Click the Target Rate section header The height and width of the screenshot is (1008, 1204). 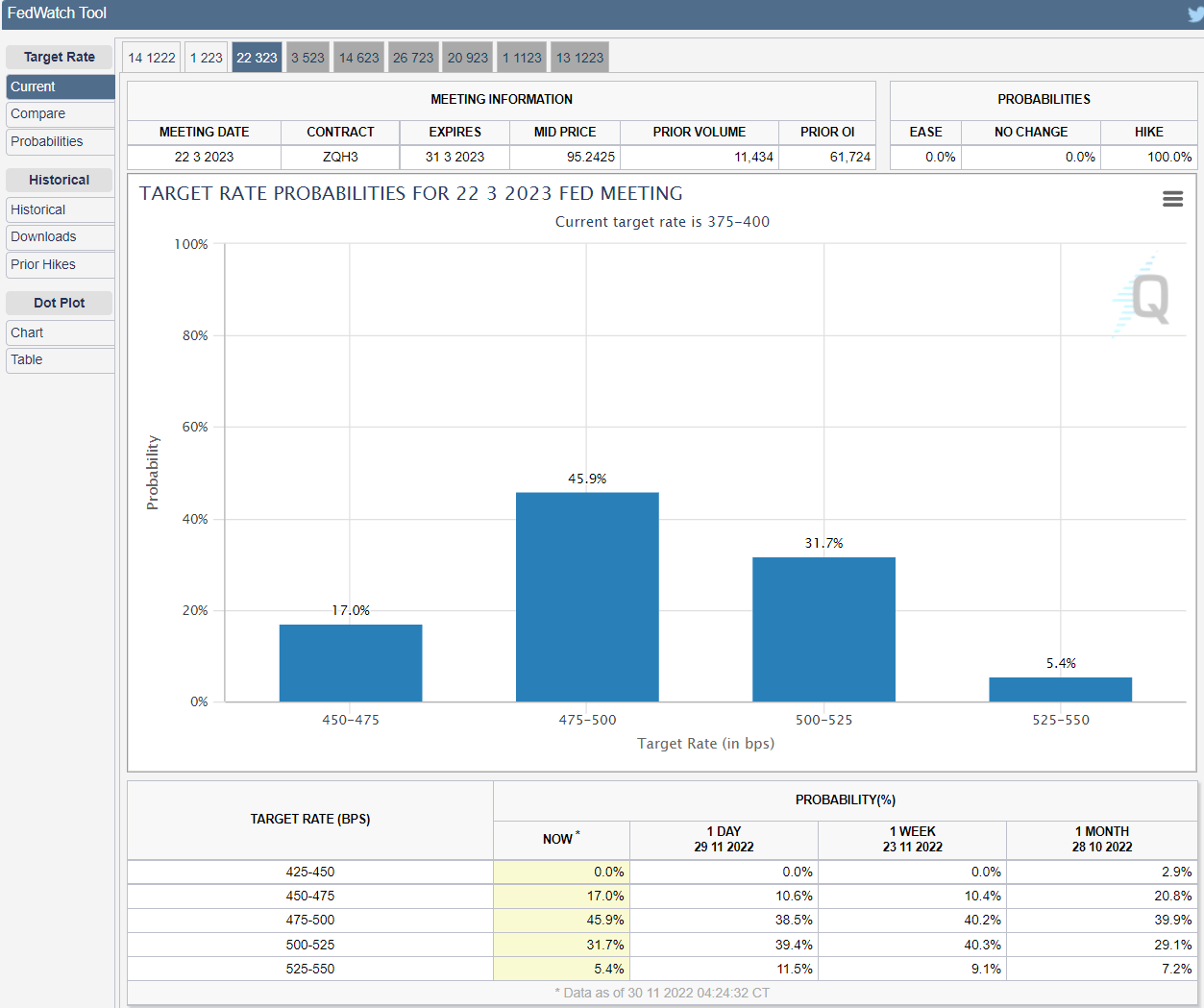60,57
